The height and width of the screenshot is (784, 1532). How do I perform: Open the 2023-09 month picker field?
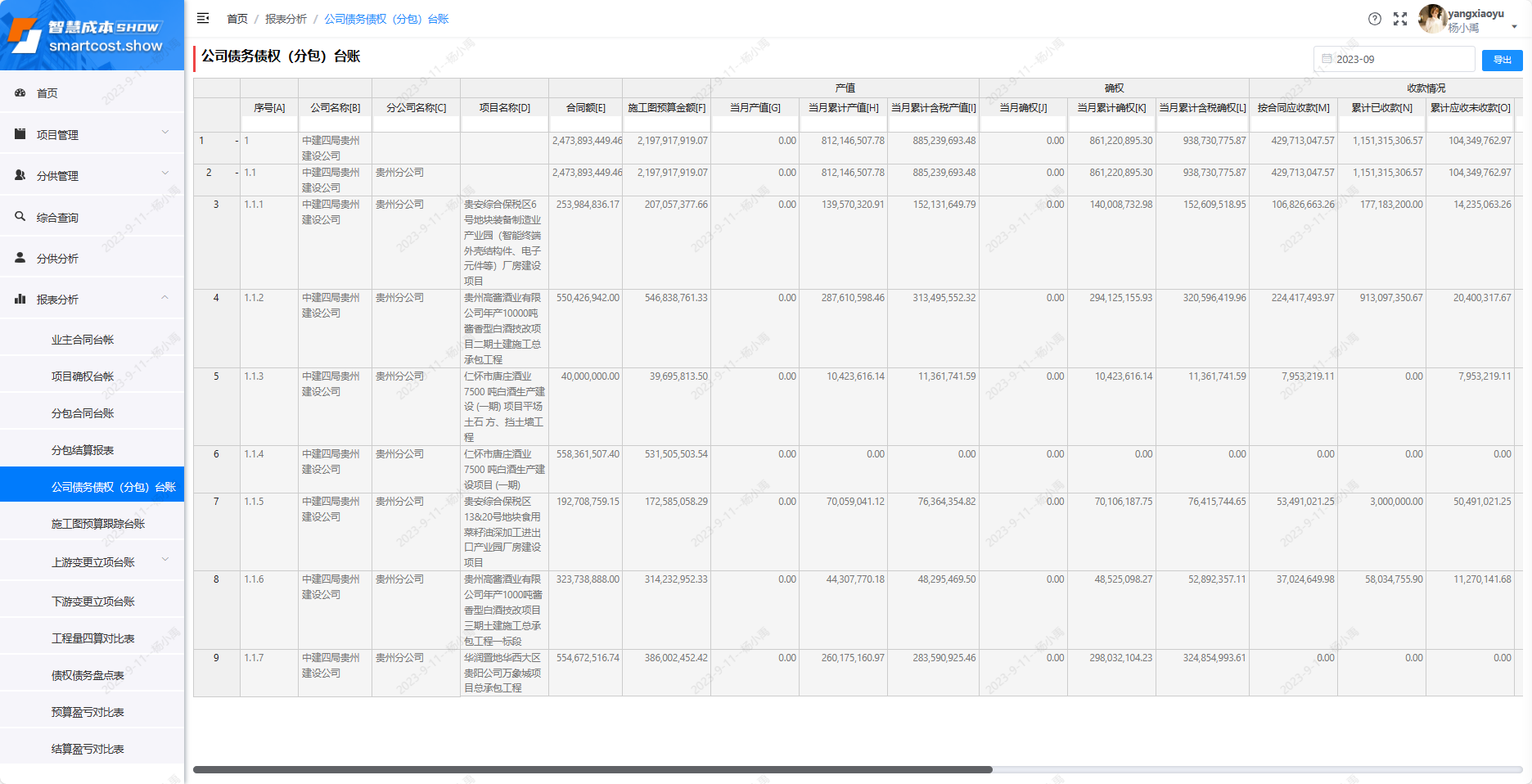(1394, 59)
